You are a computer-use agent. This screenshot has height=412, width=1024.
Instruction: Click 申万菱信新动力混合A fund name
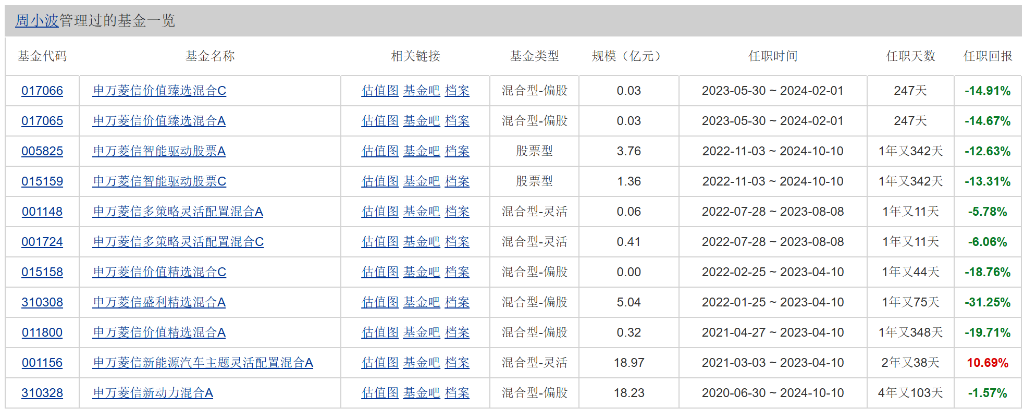click(x=152, y=393)
